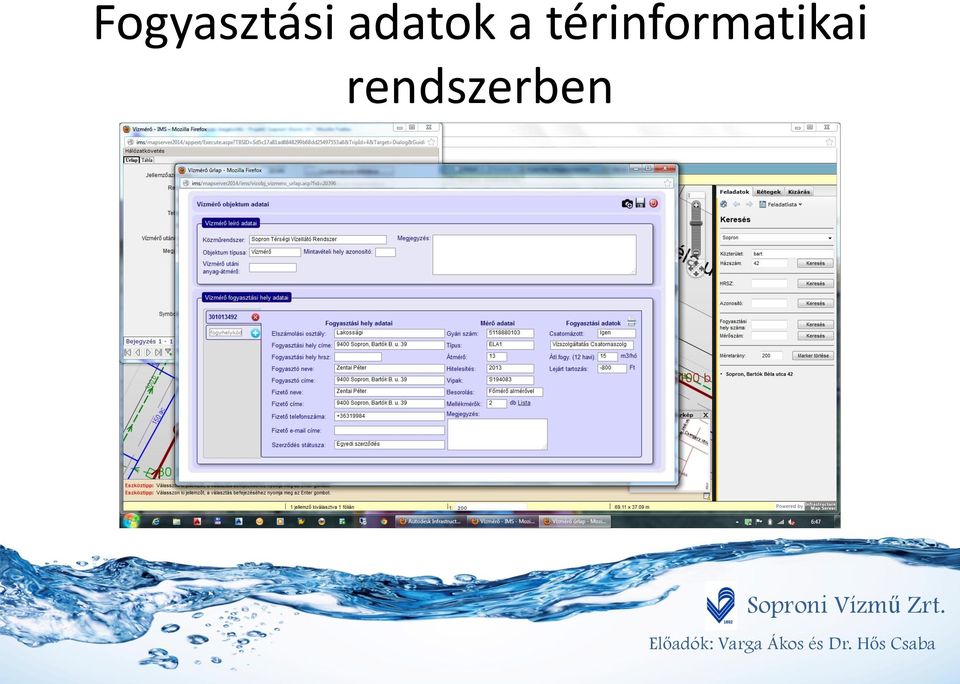Click the Fogyasztó neve field
The height and width of the screenshot is (684, 960).
click(x=389, y=369)
